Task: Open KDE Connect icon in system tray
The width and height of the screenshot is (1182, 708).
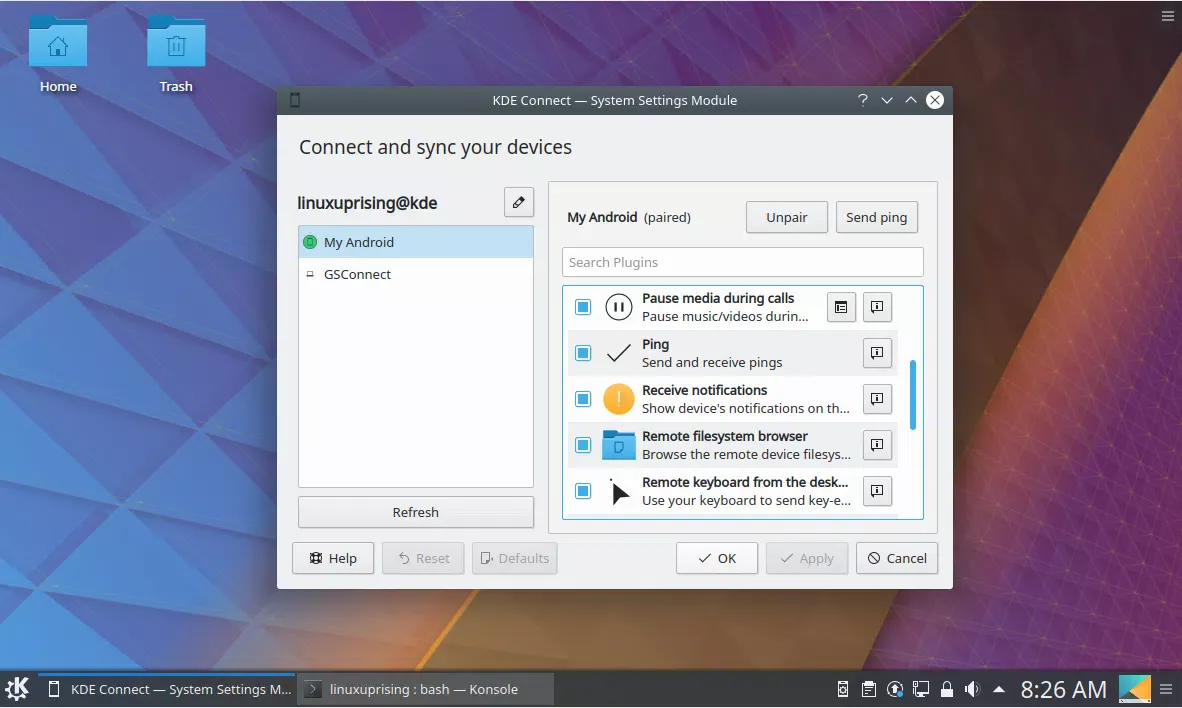Action: pos(842,689)
